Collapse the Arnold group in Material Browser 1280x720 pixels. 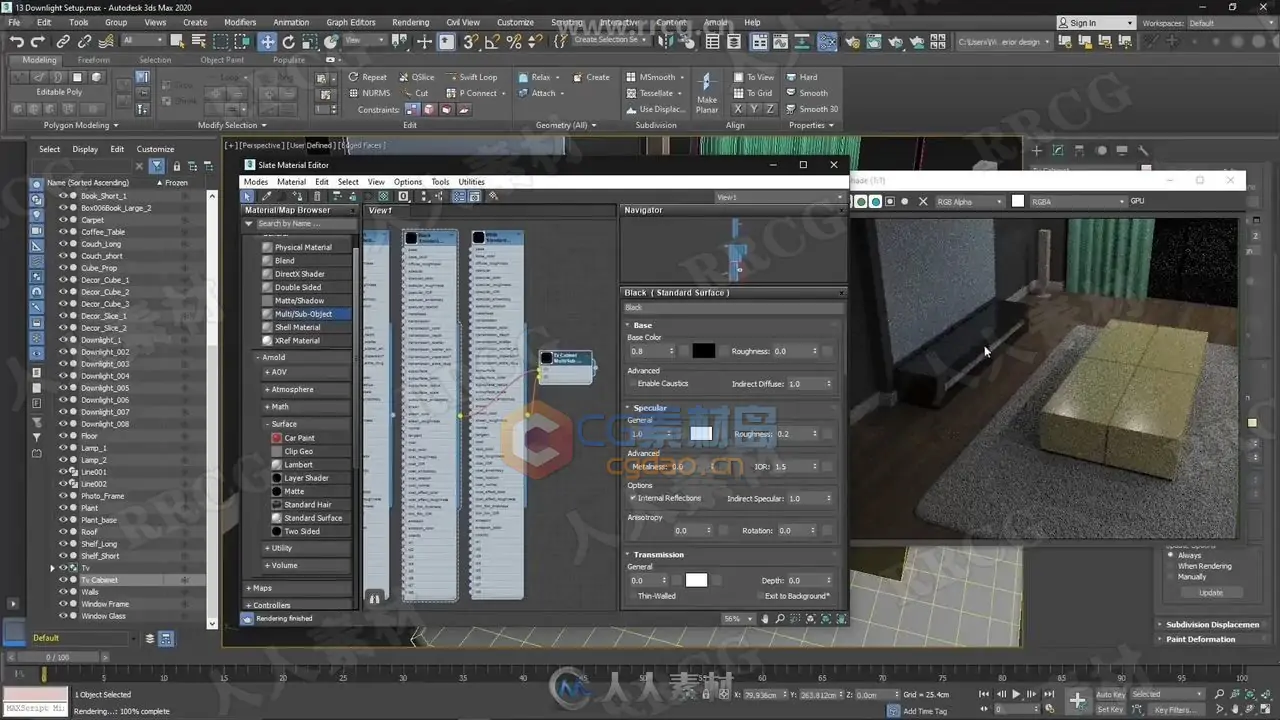tap(258, 357)
